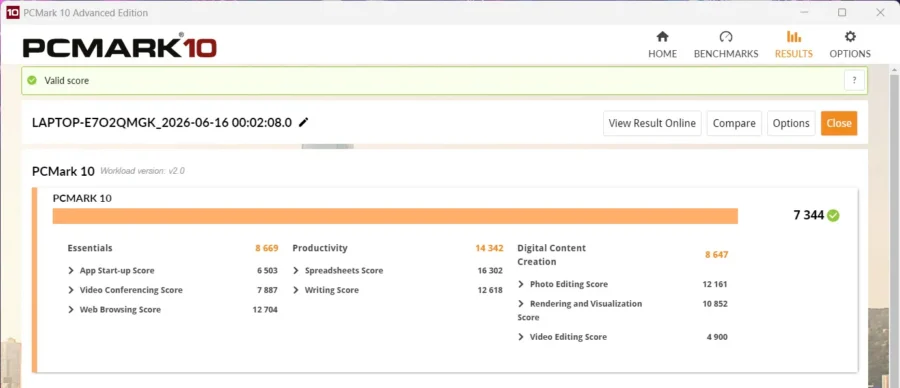The image size is (900, 388).
Task: Click the overall score 7 344
Action: click(808, 215)
